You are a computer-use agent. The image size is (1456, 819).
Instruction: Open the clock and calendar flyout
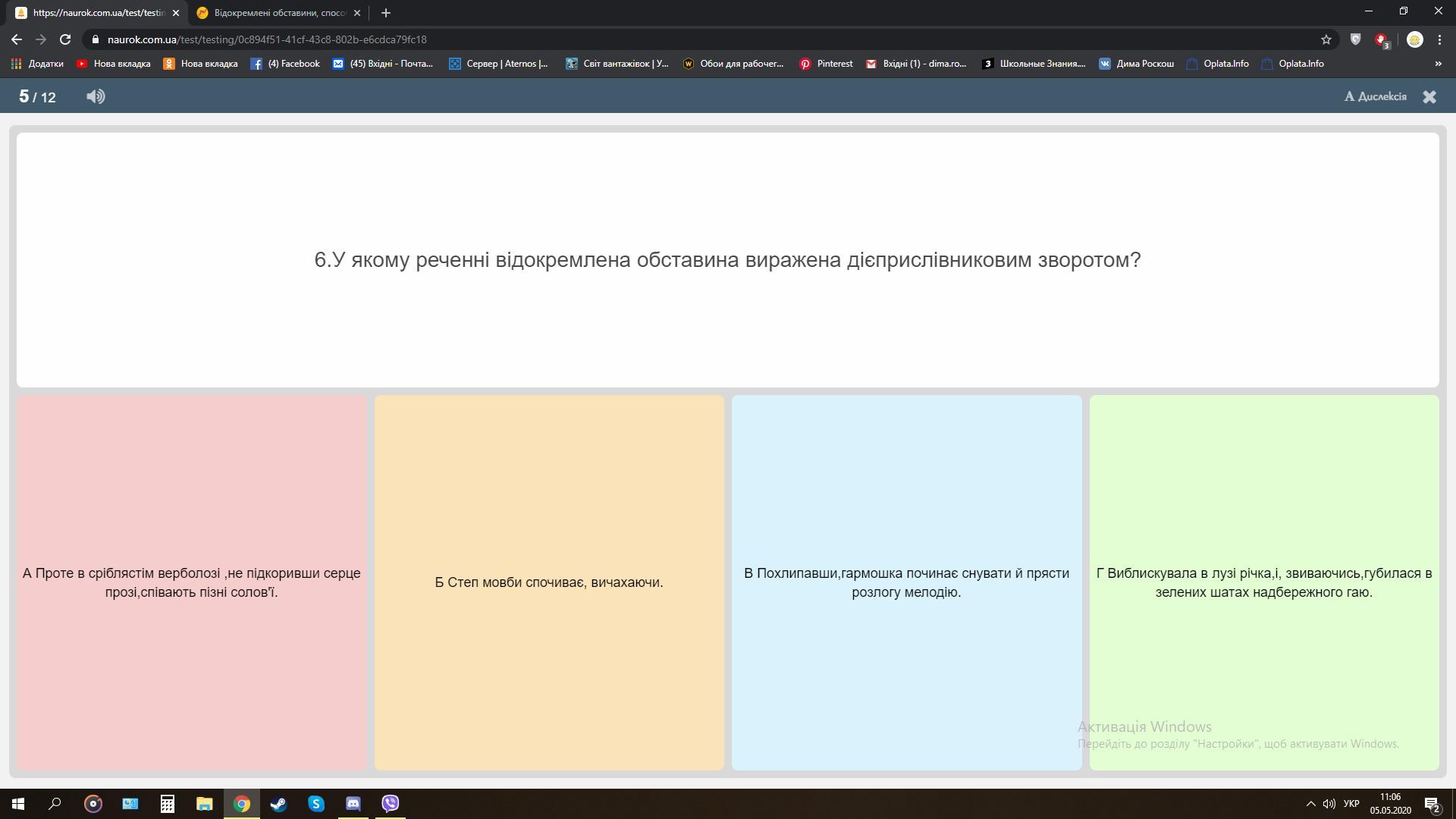1390,804
